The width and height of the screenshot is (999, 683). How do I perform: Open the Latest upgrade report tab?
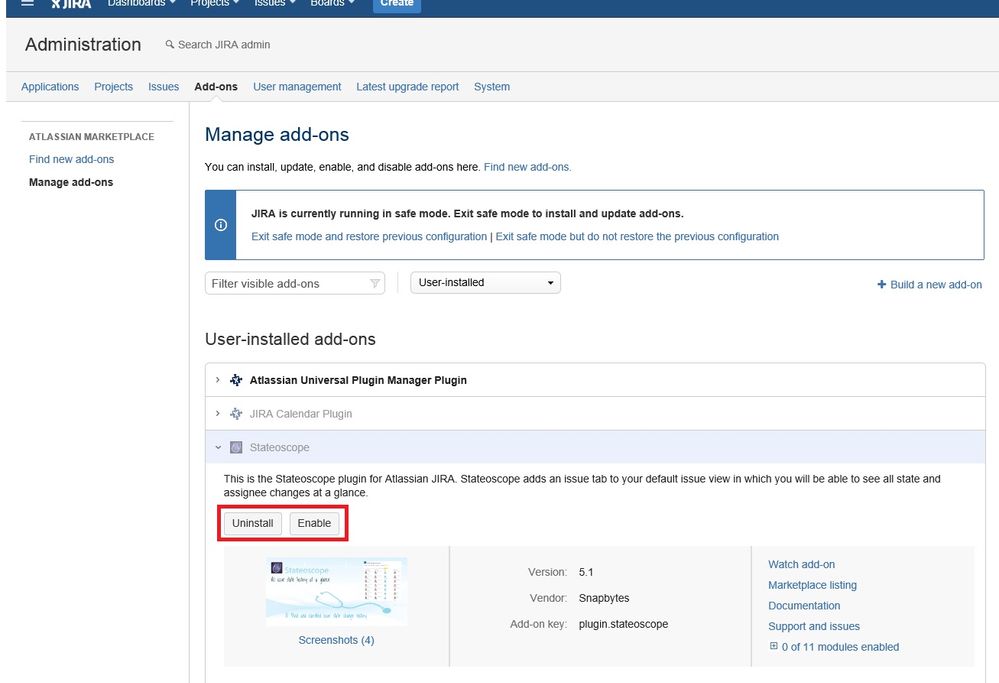[408, 87]
